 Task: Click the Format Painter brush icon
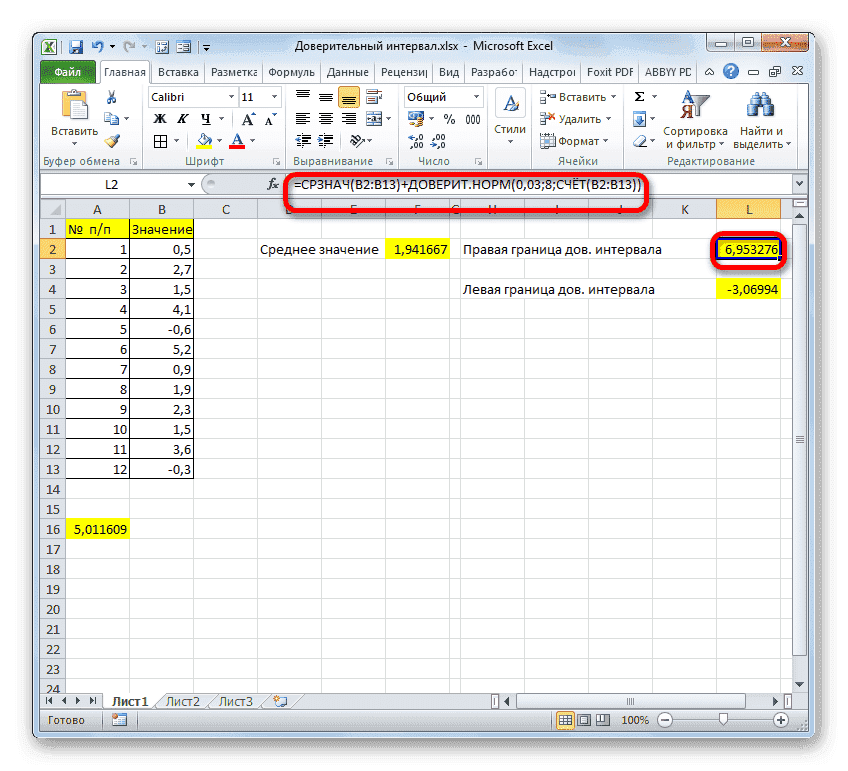click(113, 143)
